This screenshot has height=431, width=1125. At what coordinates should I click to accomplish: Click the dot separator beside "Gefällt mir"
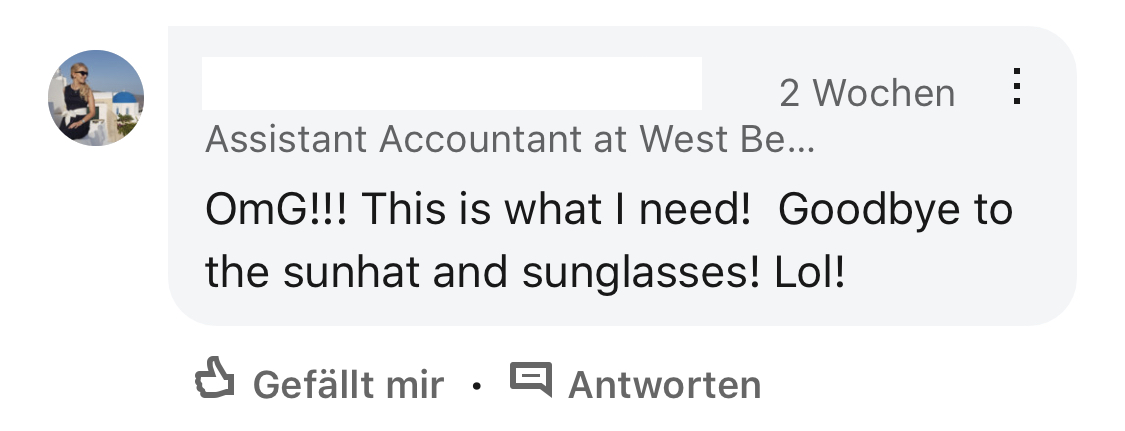click(x=477, y=384)
